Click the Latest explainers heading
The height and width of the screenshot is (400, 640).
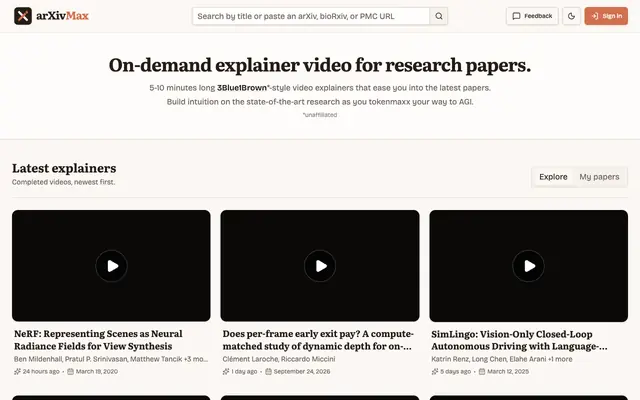64,168
